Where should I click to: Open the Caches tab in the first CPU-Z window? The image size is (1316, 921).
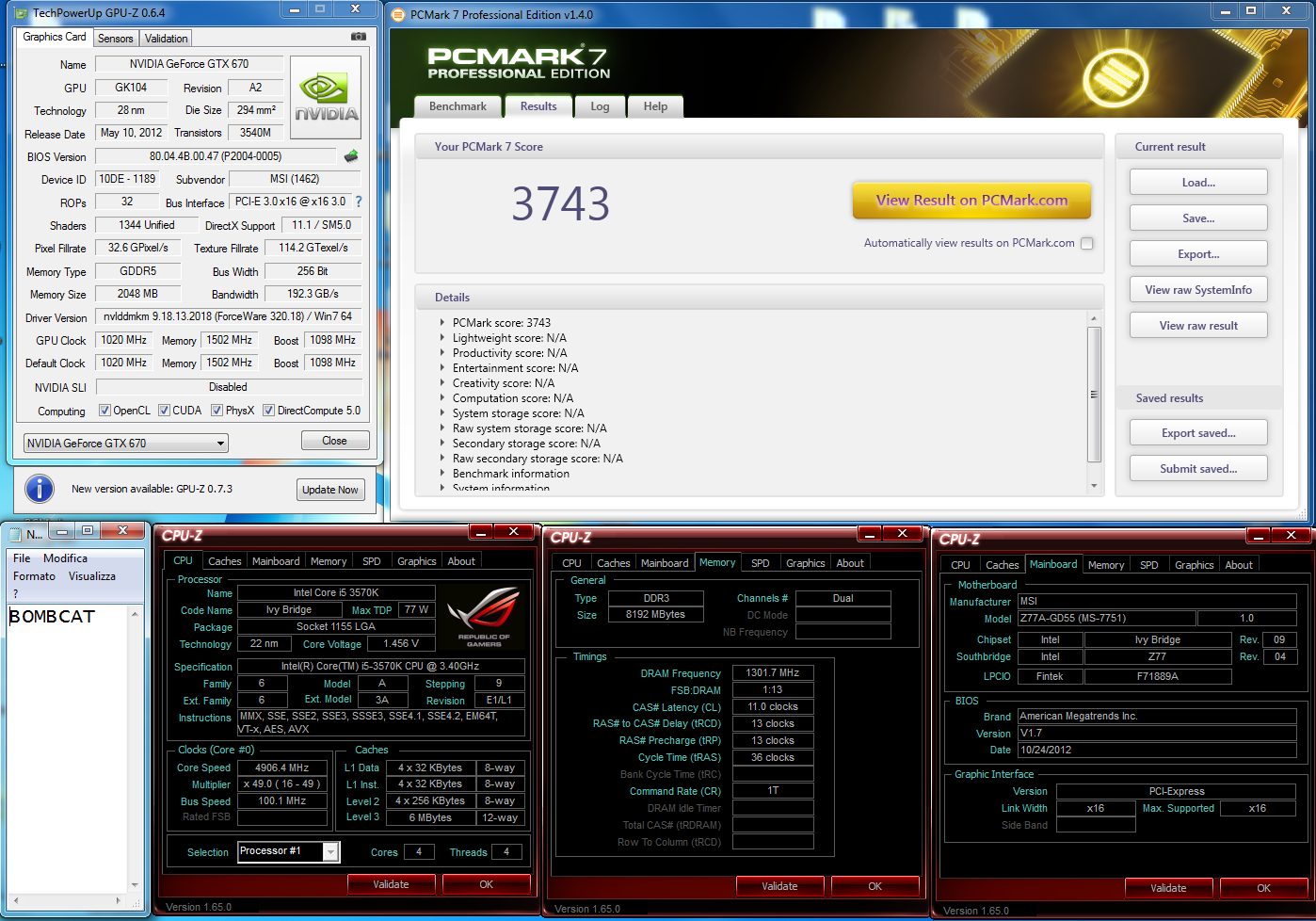(224, 561)
